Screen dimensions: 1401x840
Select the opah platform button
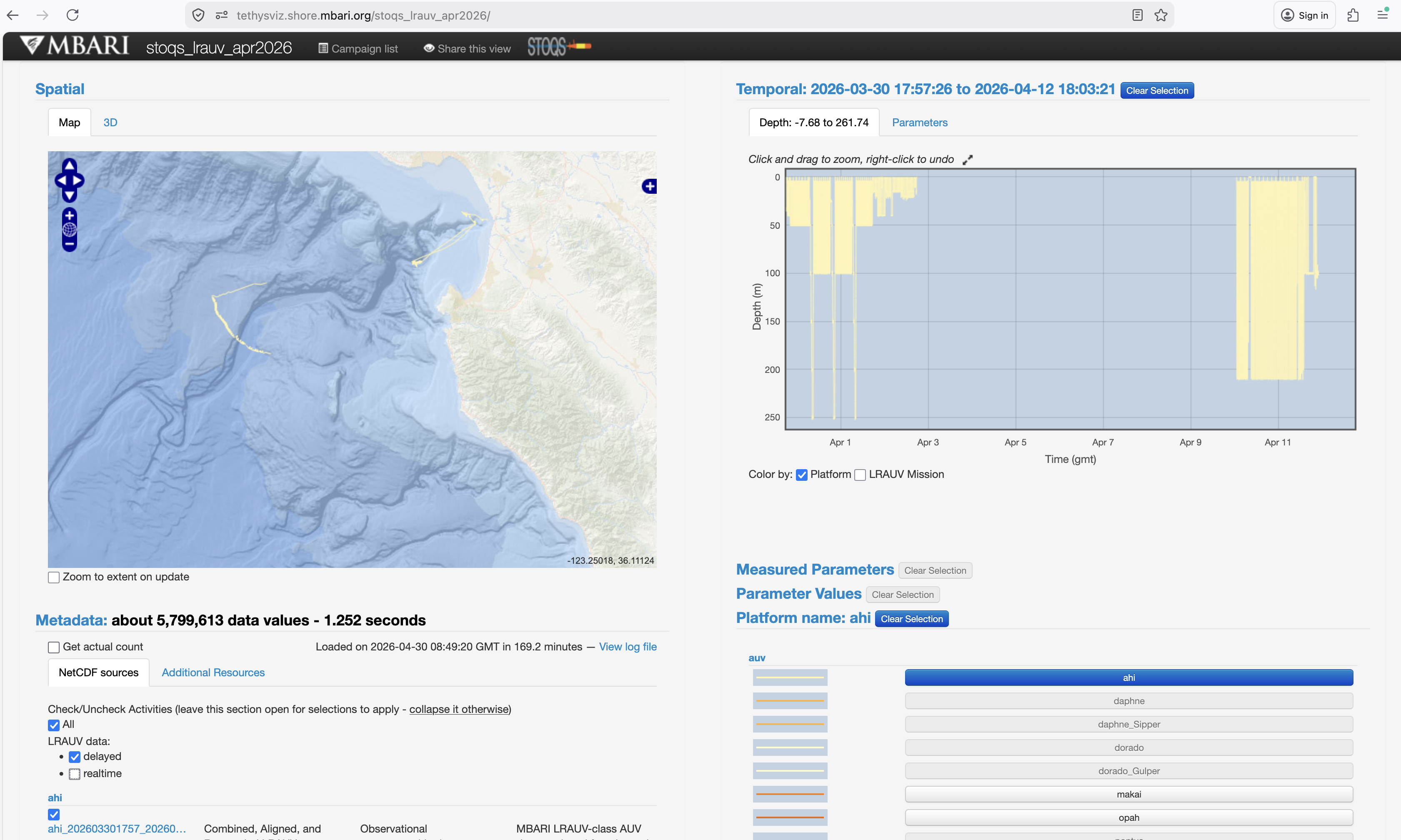[x=1129, y=817]
